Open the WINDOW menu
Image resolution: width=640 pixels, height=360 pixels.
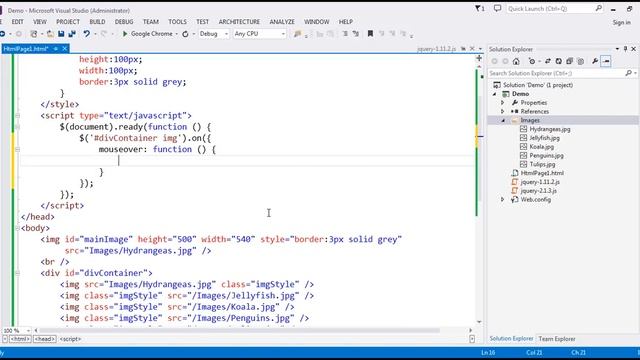[316, 22]
